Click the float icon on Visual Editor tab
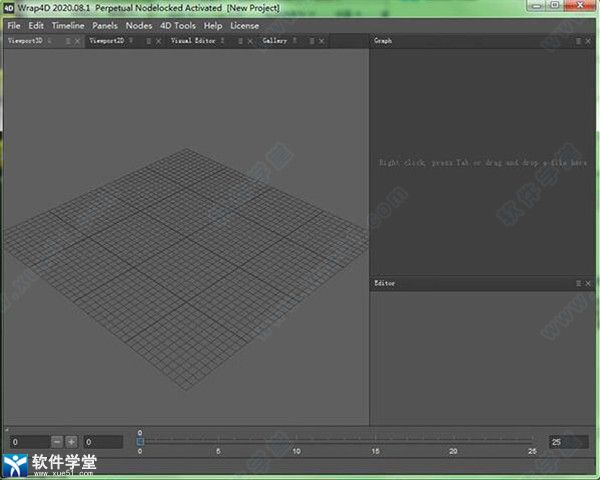The width and height of the screenshot is (600, 480). point(240,41)
